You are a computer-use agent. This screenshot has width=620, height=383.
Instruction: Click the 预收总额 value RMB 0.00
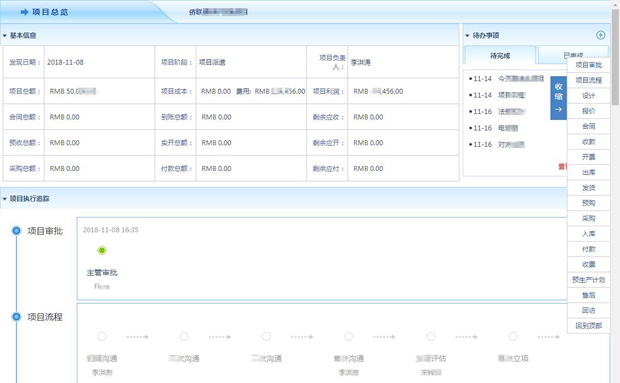pos(64,143)
